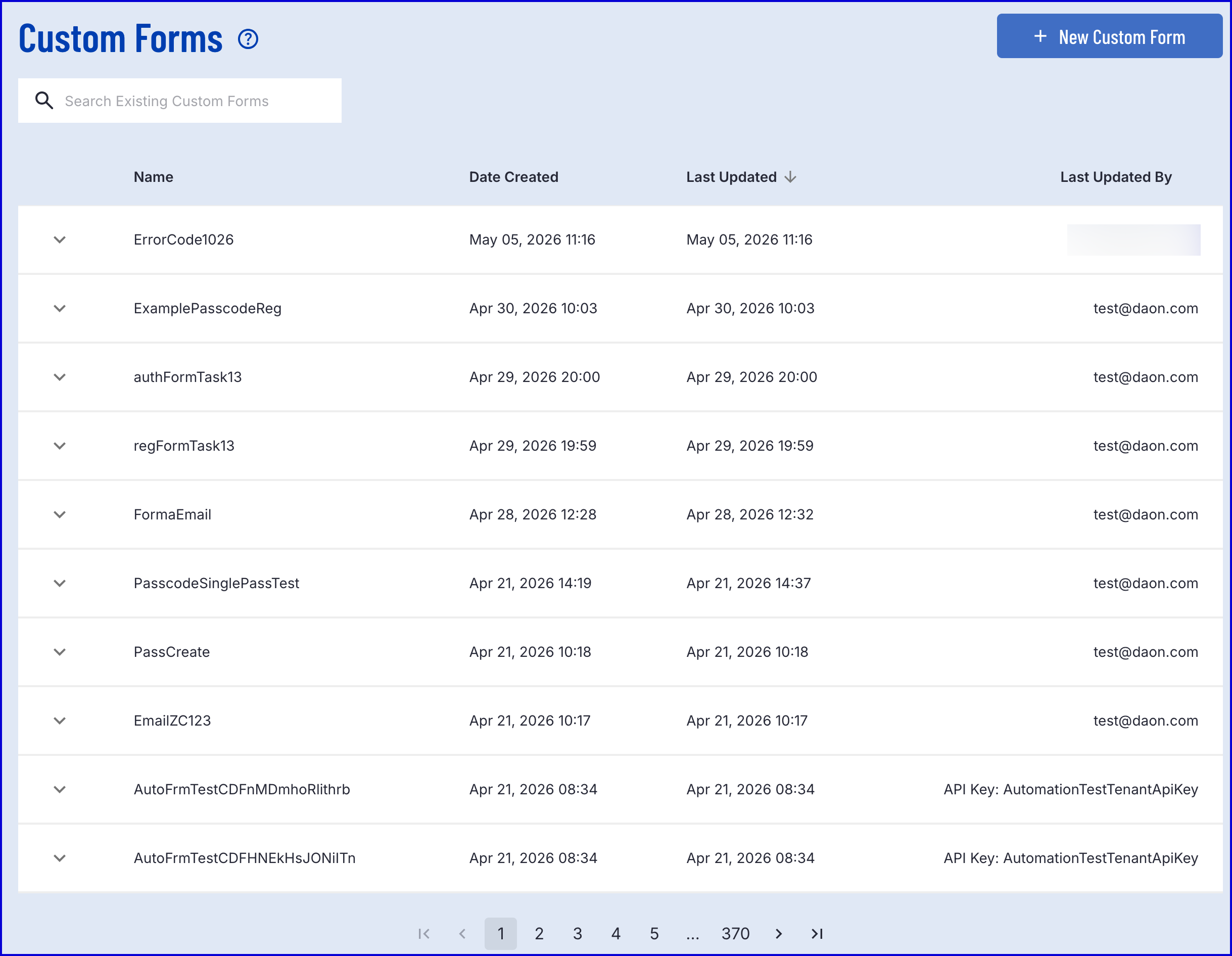Image resolution: width=1232 pixels, height=956 pixels.
Task: Click the PassCreate form name
Action: pos(171,652)
